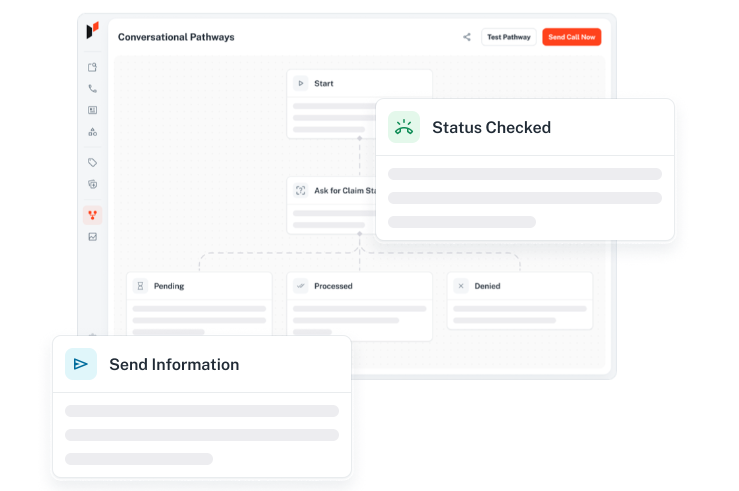The image size is (739, 491).
Task: Click the Denied node X icon
Action: point(461,286)
